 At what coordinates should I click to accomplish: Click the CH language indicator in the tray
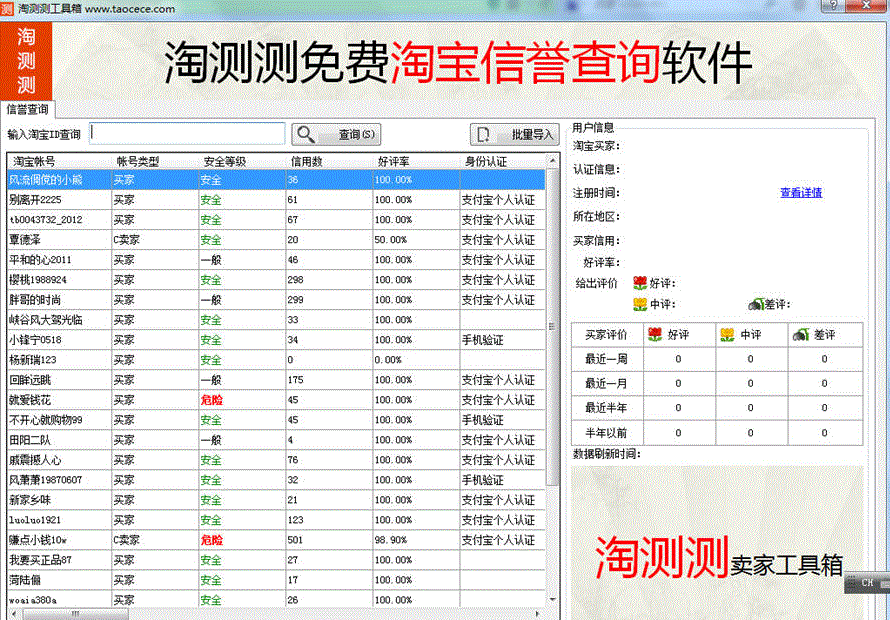867,582
